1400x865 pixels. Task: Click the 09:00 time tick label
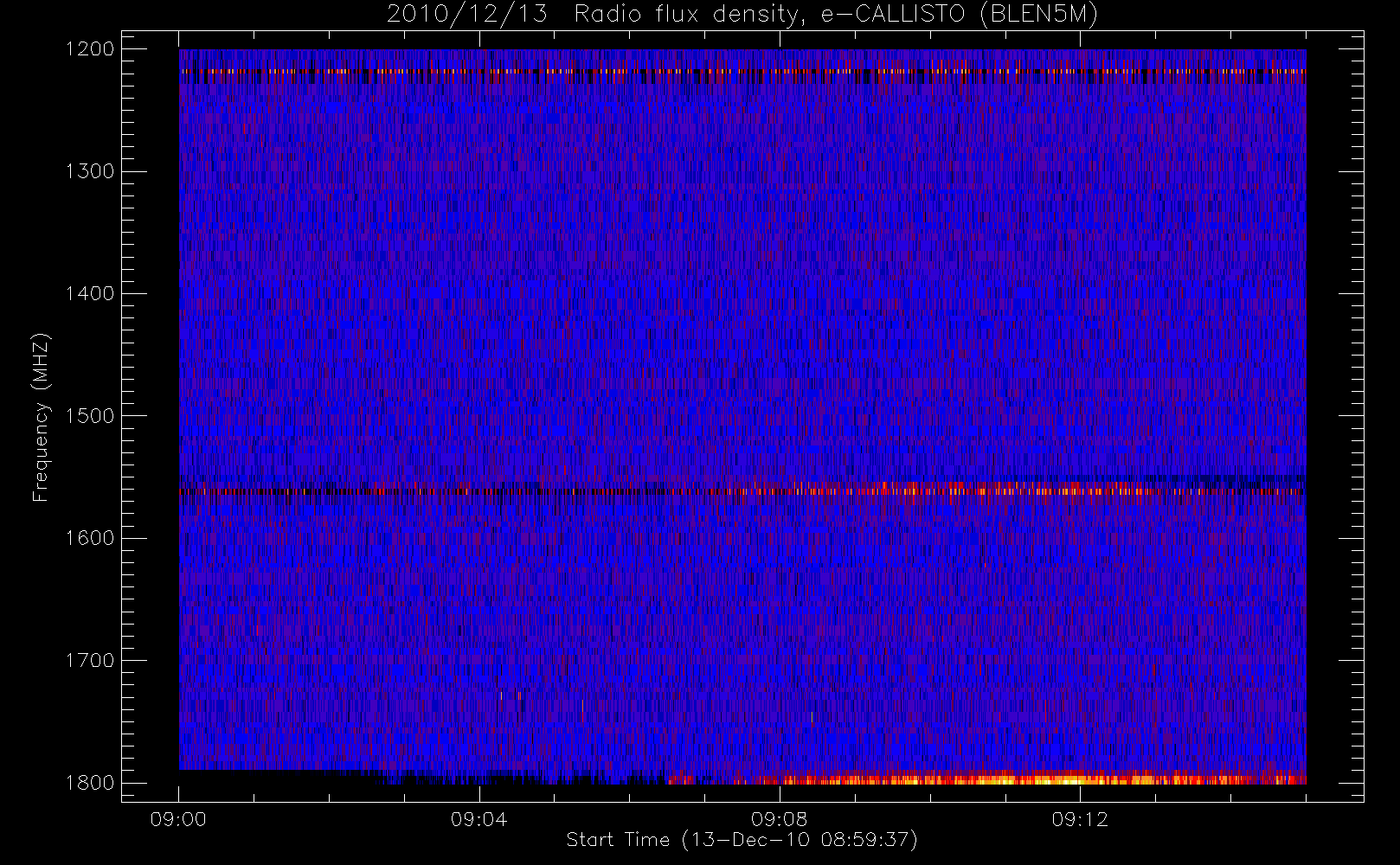coord(178,819)
